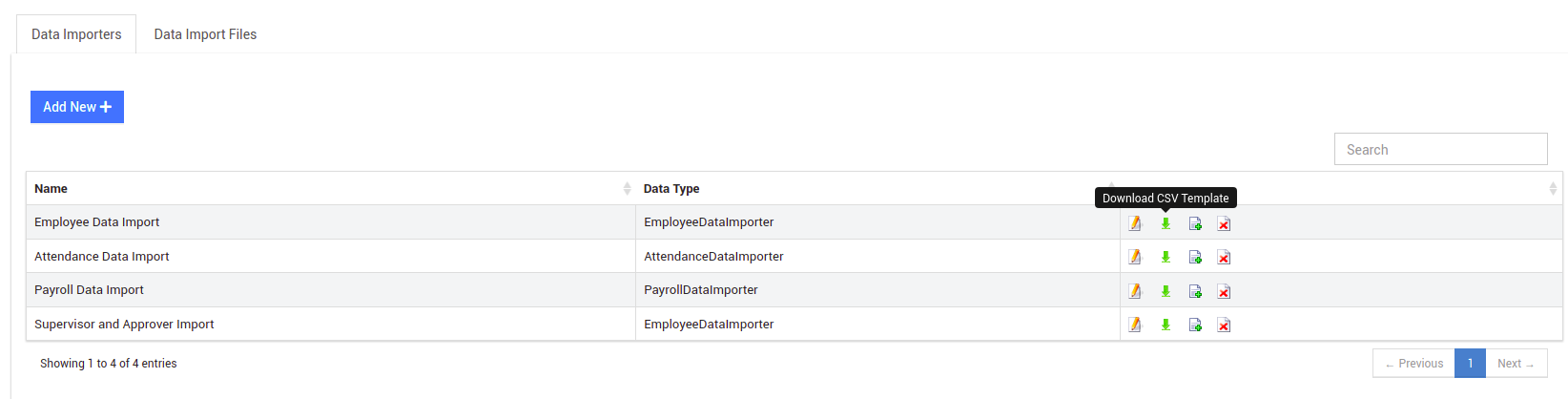Sort table by Name column
This screenshot has height=399, width=1568.
pos(331,188)
